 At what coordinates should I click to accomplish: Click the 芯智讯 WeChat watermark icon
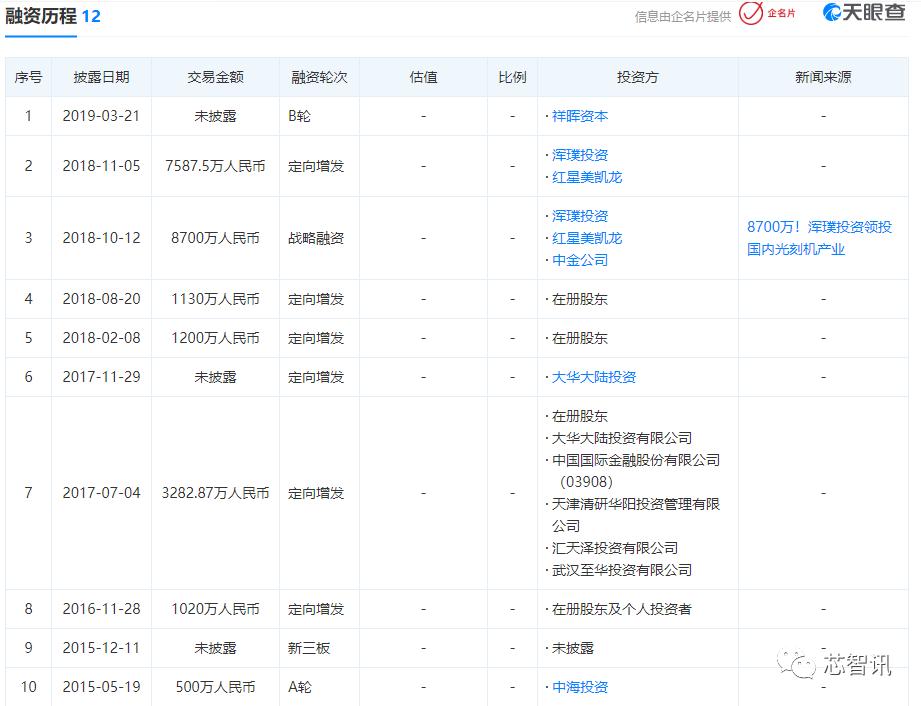796,664
